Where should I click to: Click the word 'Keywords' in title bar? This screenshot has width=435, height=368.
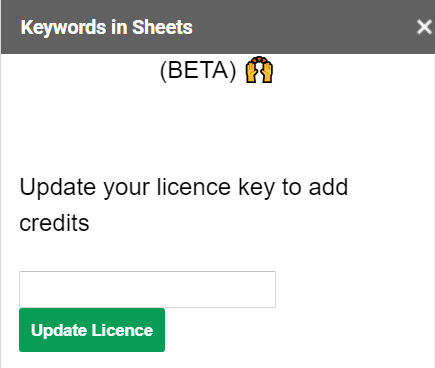pyautogui.click(x=63, y=28)
